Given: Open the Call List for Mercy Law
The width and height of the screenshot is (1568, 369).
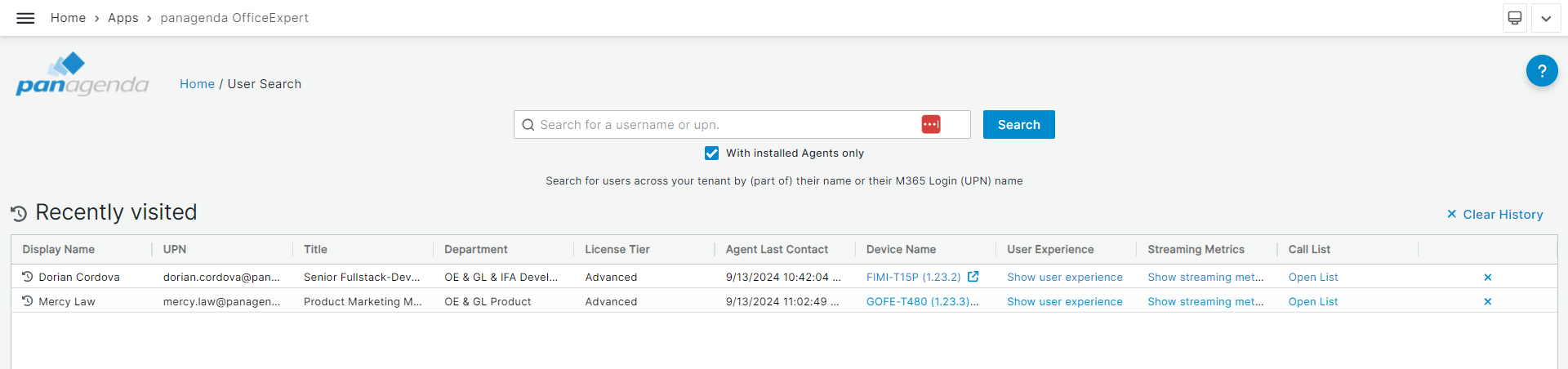Looking at the screenshot, I should (1313, 302).
